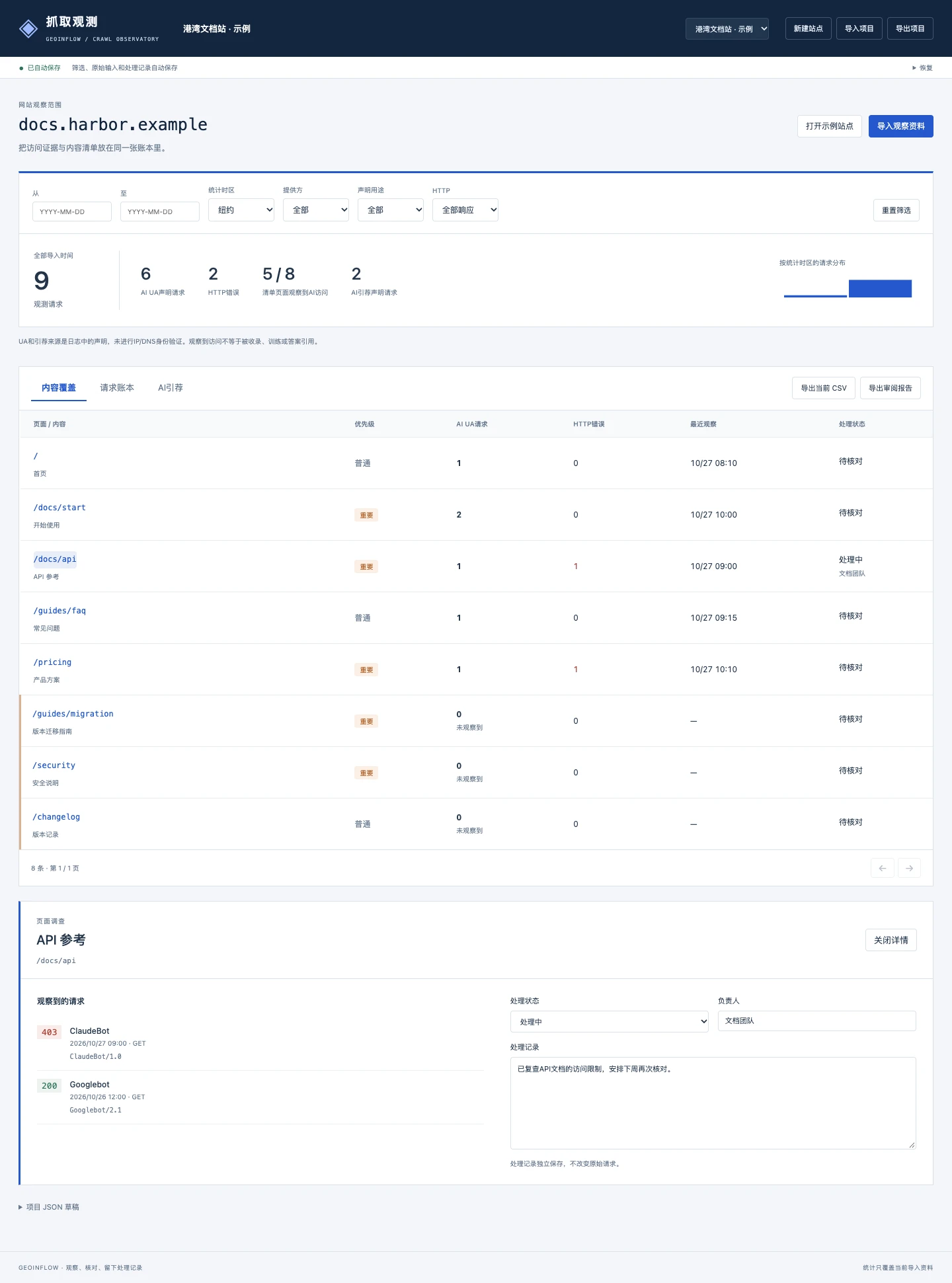Image resolution: width=952 pixels, height=1283 pixels.
Task: Focus the 至 end date field
Action: (160, 212)
